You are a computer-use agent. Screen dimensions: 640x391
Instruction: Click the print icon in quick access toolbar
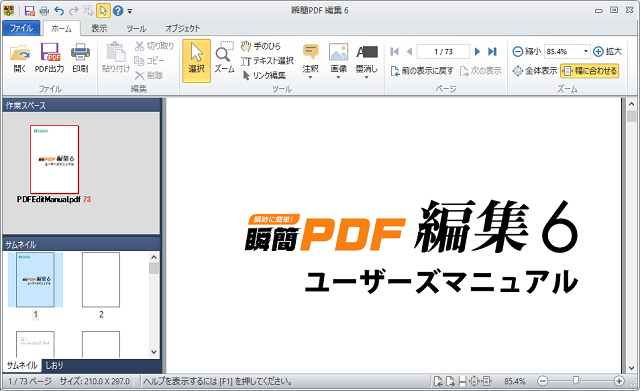coord(44,11)
